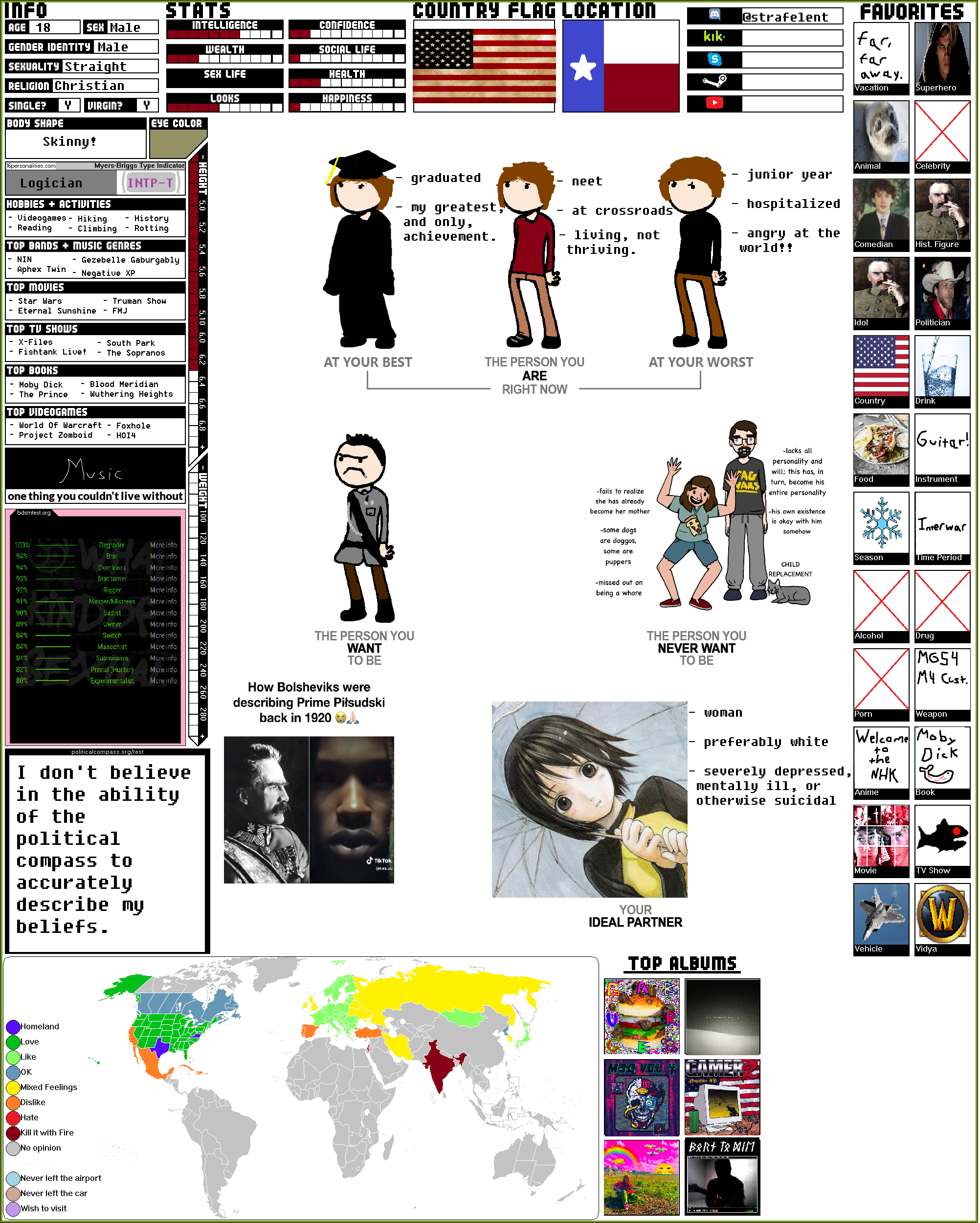Click the Skype icon

coord(714,60)
